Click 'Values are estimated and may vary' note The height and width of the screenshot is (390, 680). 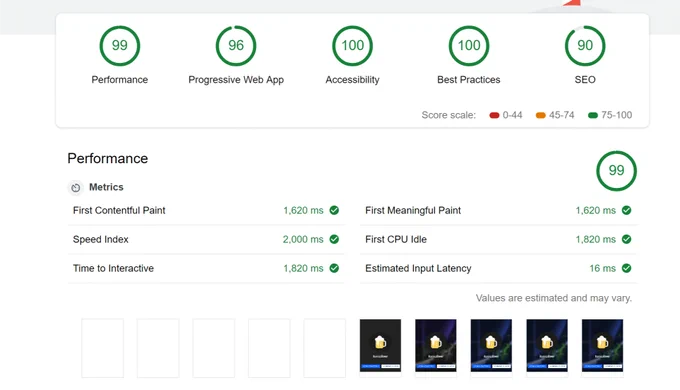(554, 298)
